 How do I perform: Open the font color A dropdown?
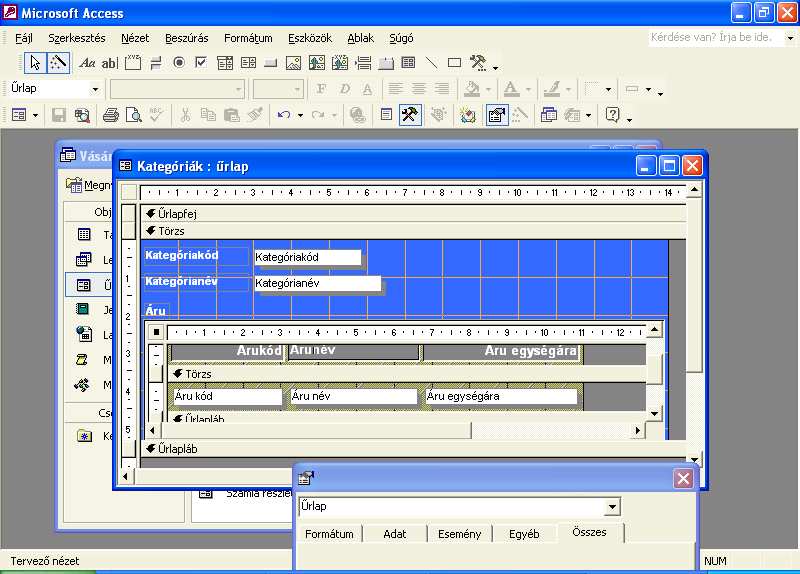(x=528, y=89)
